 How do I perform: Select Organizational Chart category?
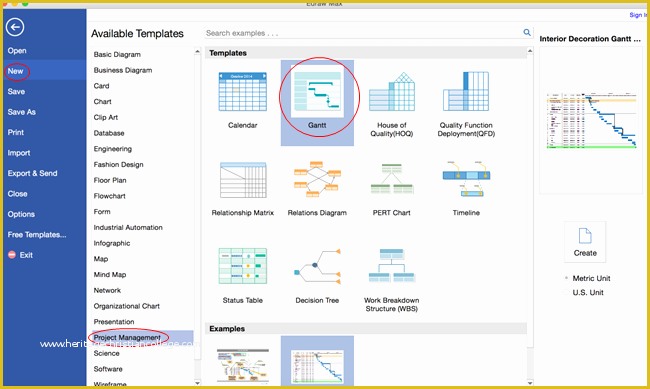coord(126,306)
